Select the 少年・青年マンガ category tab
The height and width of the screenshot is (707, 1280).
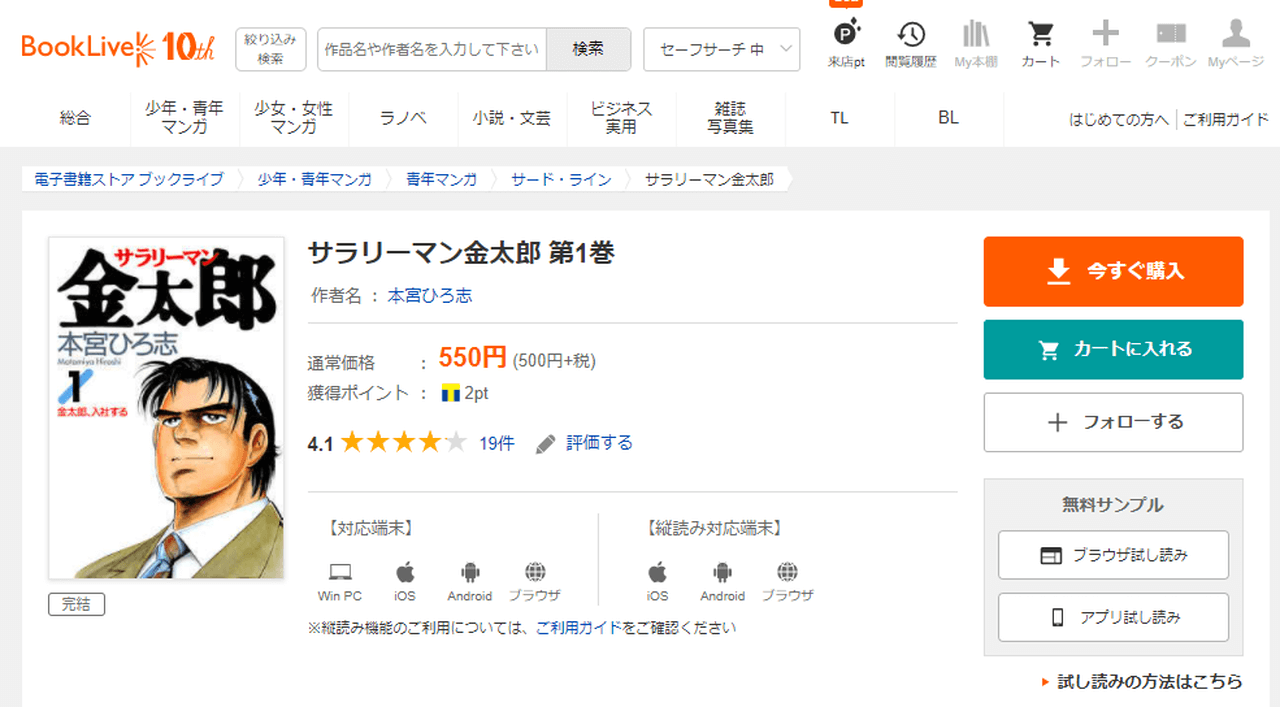184,117
